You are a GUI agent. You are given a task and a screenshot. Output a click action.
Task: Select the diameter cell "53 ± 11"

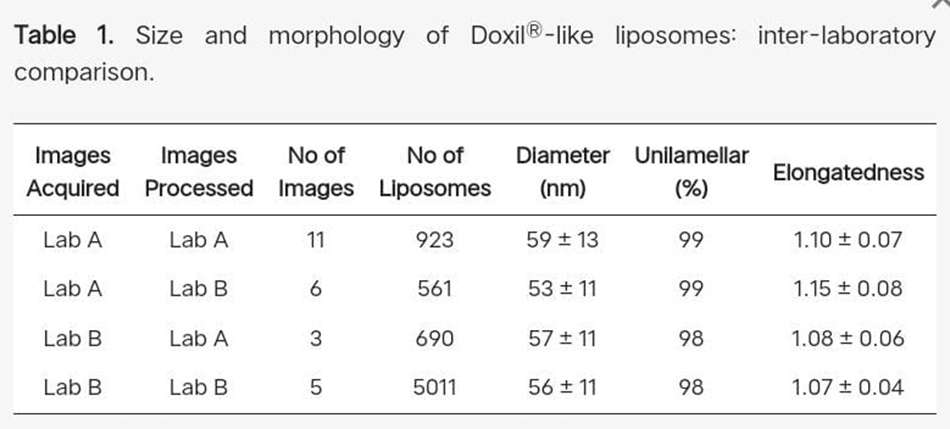[x=563, y=289]
